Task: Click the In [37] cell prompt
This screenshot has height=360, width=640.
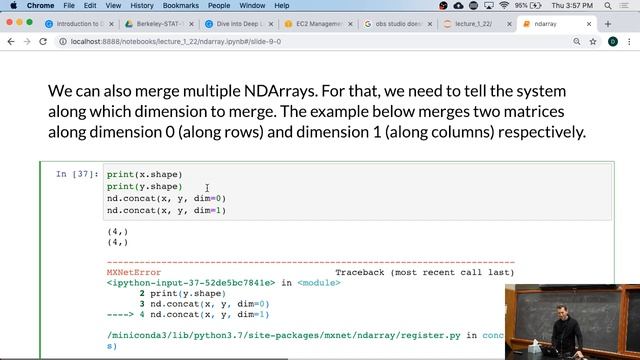Action: [x=77, y=174]
